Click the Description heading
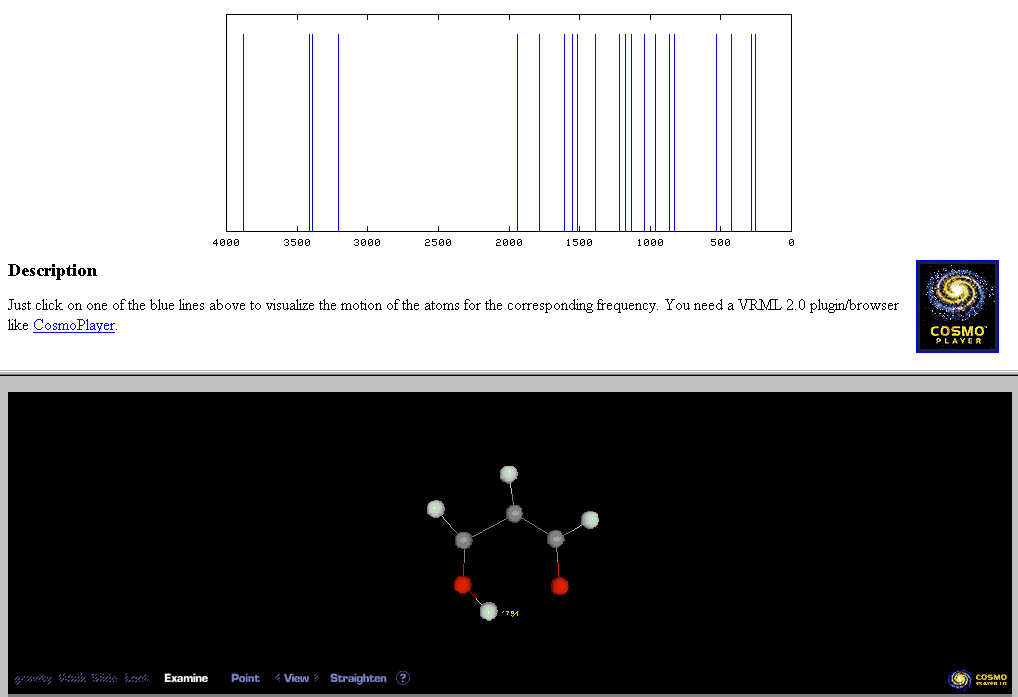Screen dimensions: 1018x697 pyautogui.click(x=53, y=271)
